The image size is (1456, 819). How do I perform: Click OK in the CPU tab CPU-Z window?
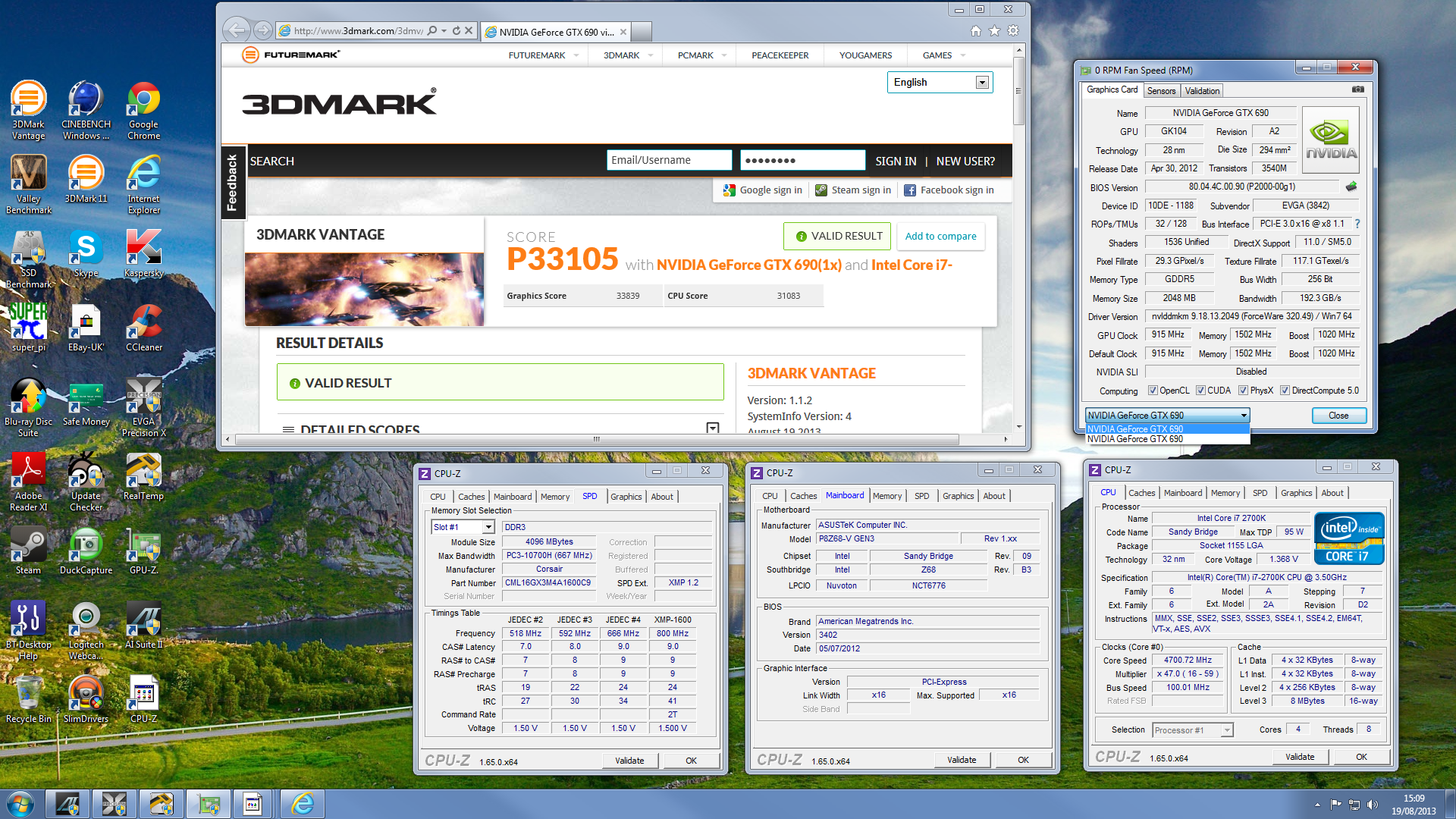tap(1361, 757)
